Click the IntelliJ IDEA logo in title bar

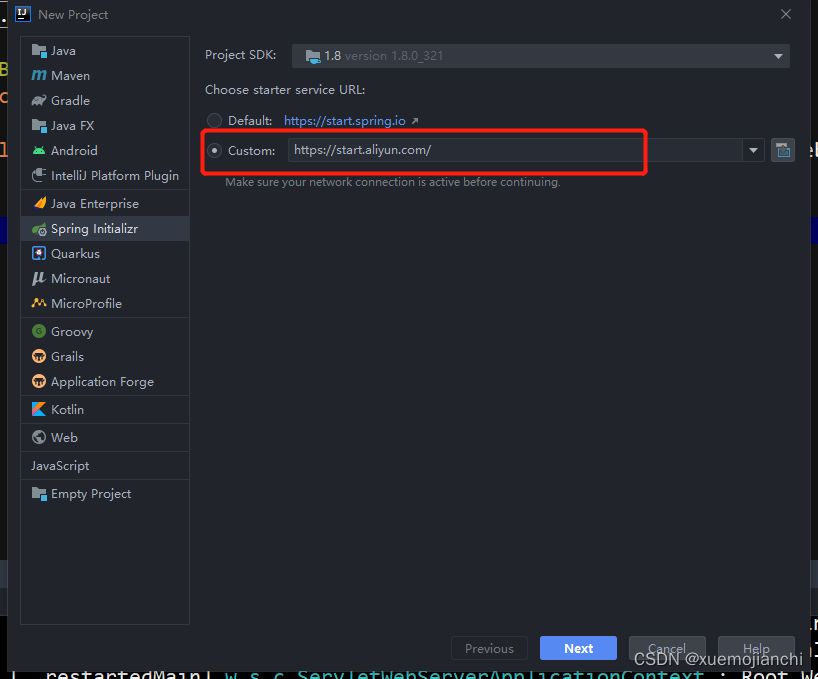tap(23, 14)
